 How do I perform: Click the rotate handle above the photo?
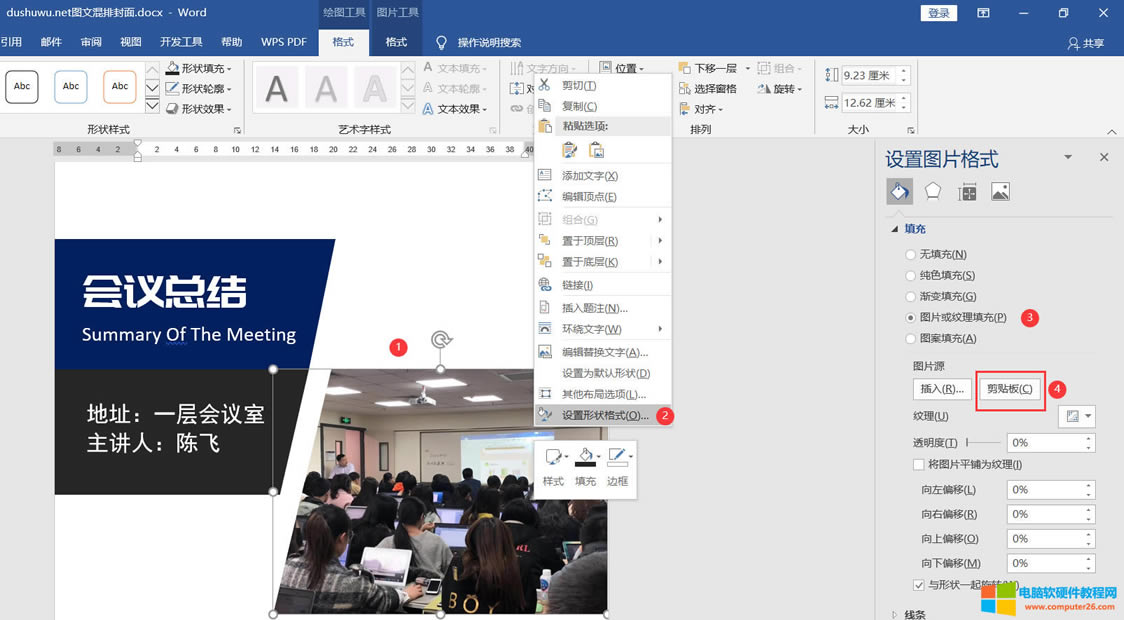point(441,339)
